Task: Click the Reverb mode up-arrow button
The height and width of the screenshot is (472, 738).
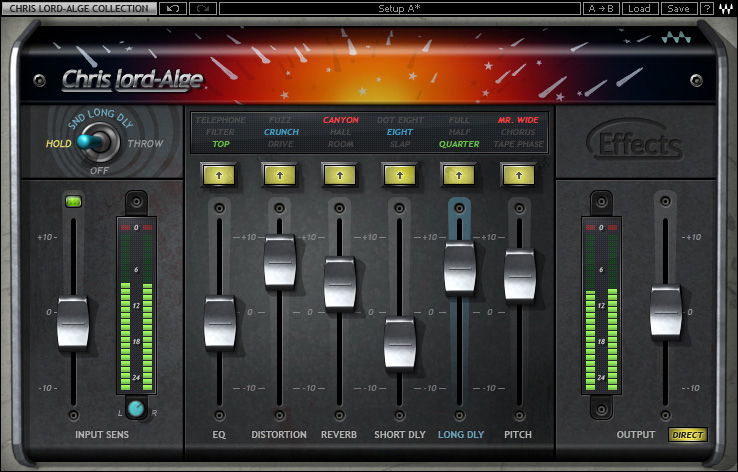Action: coord(340,176)
